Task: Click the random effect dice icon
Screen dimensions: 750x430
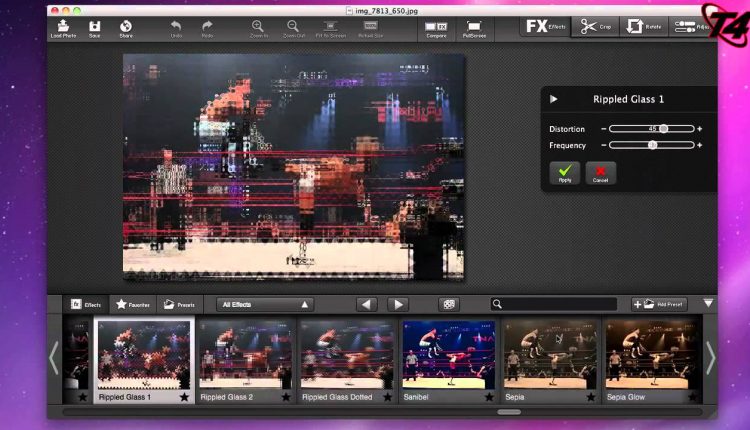Action: click(x=449, y=305)
